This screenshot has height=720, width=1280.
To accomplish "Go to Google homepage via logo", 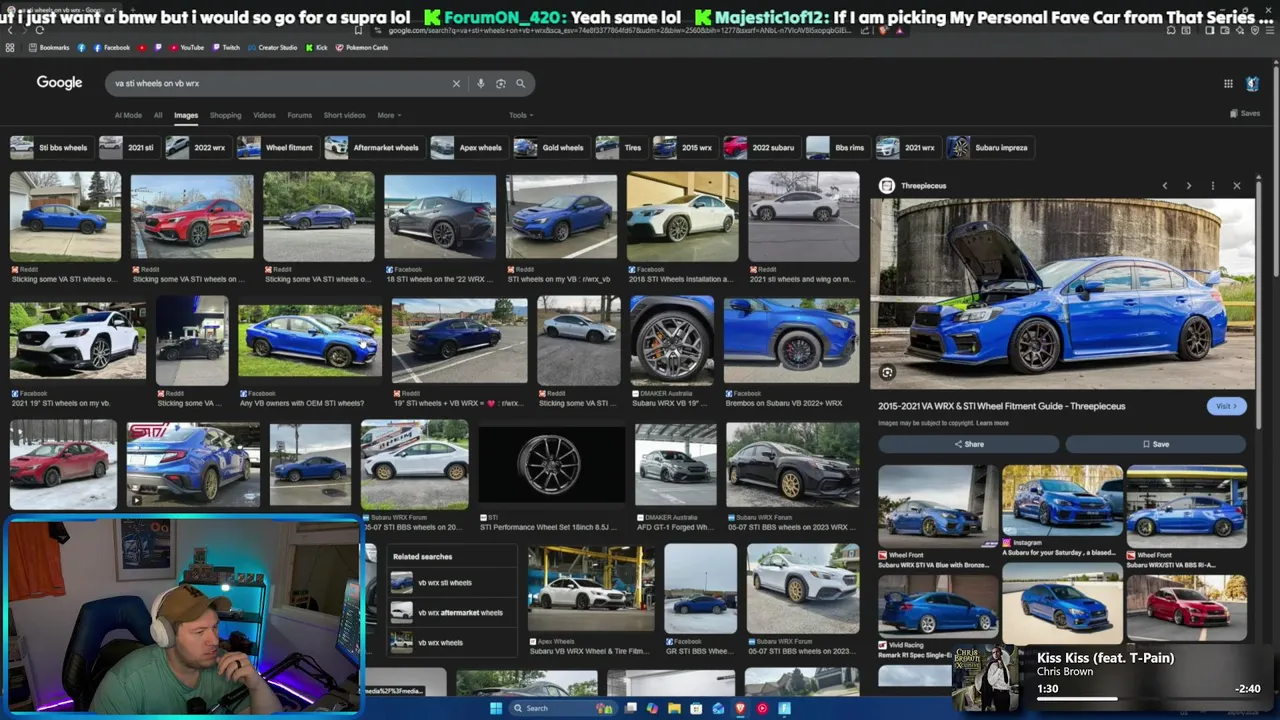I will [x=60, y=83].
